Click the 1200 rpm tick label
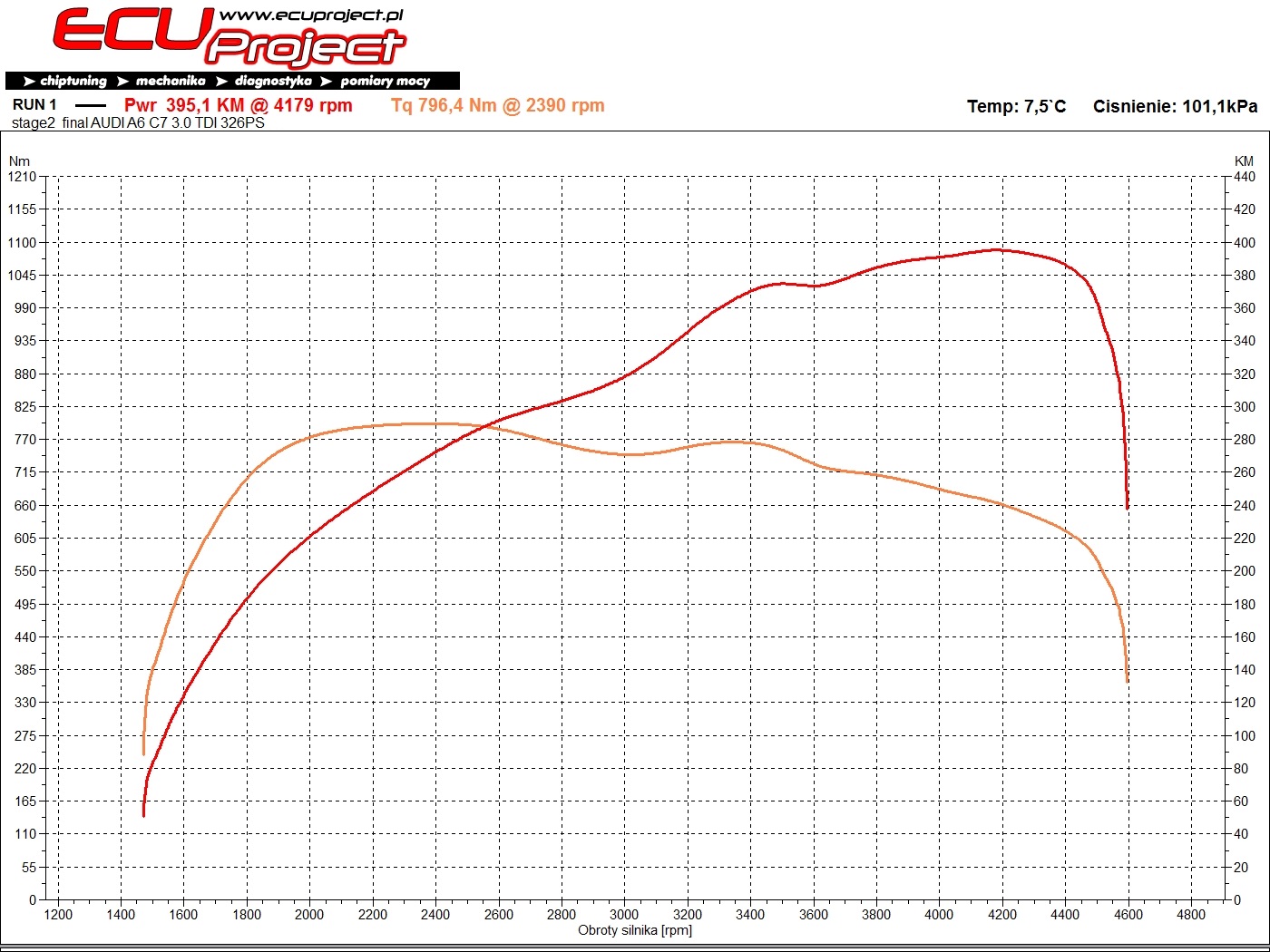Viewport: 1270px width, 952px height. [58, 915]
